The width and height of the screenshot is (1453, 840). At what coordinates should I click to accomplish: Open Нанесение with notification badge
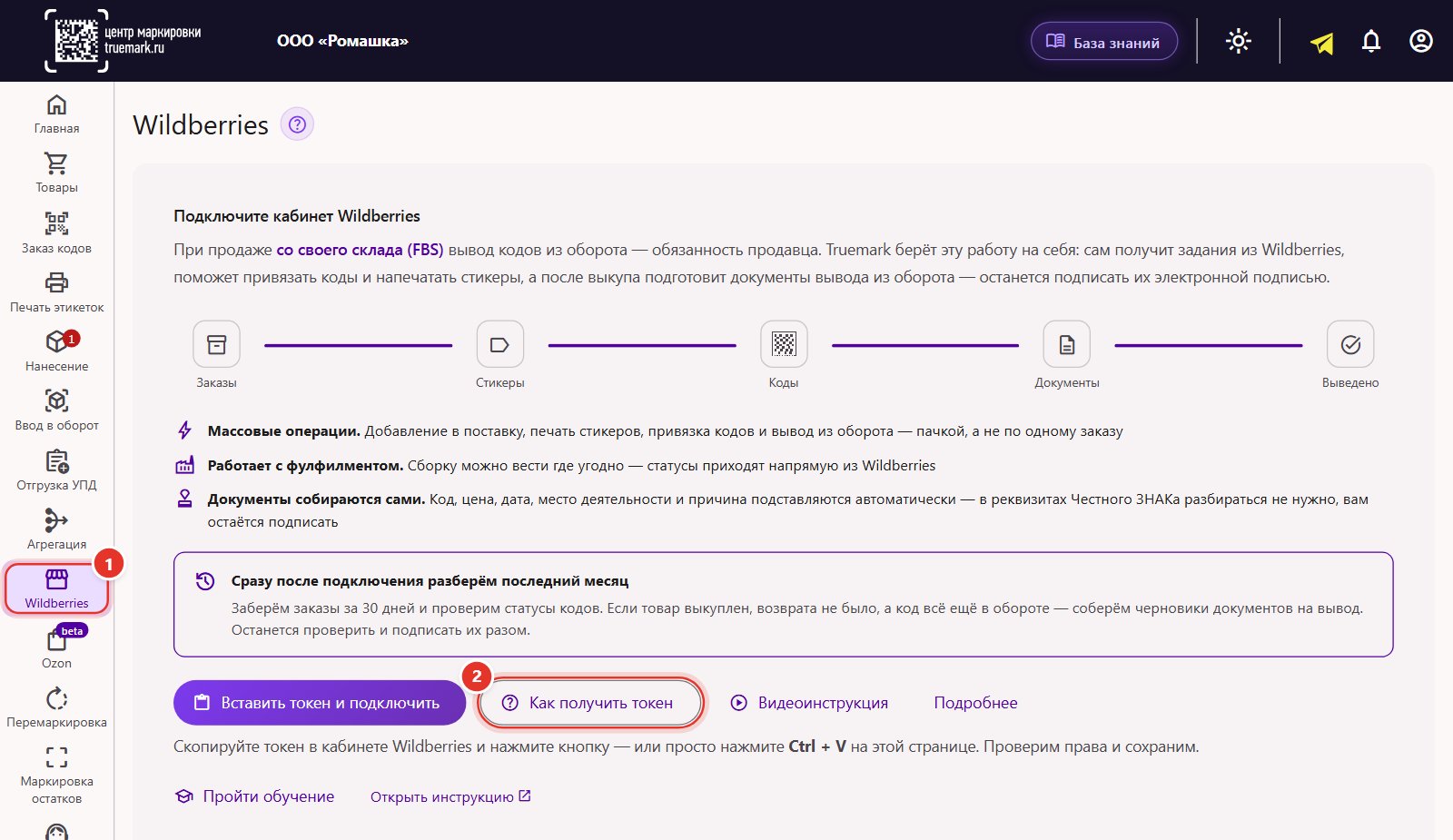56,351
